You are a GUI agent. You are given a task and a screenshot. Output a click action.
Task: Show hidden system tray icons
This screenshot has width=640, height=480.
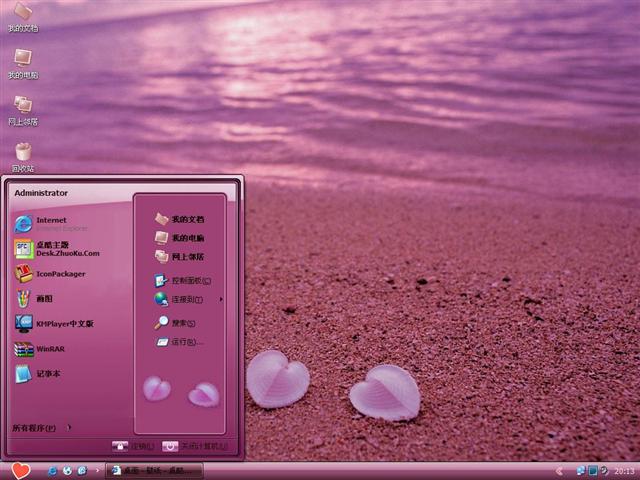559,470
